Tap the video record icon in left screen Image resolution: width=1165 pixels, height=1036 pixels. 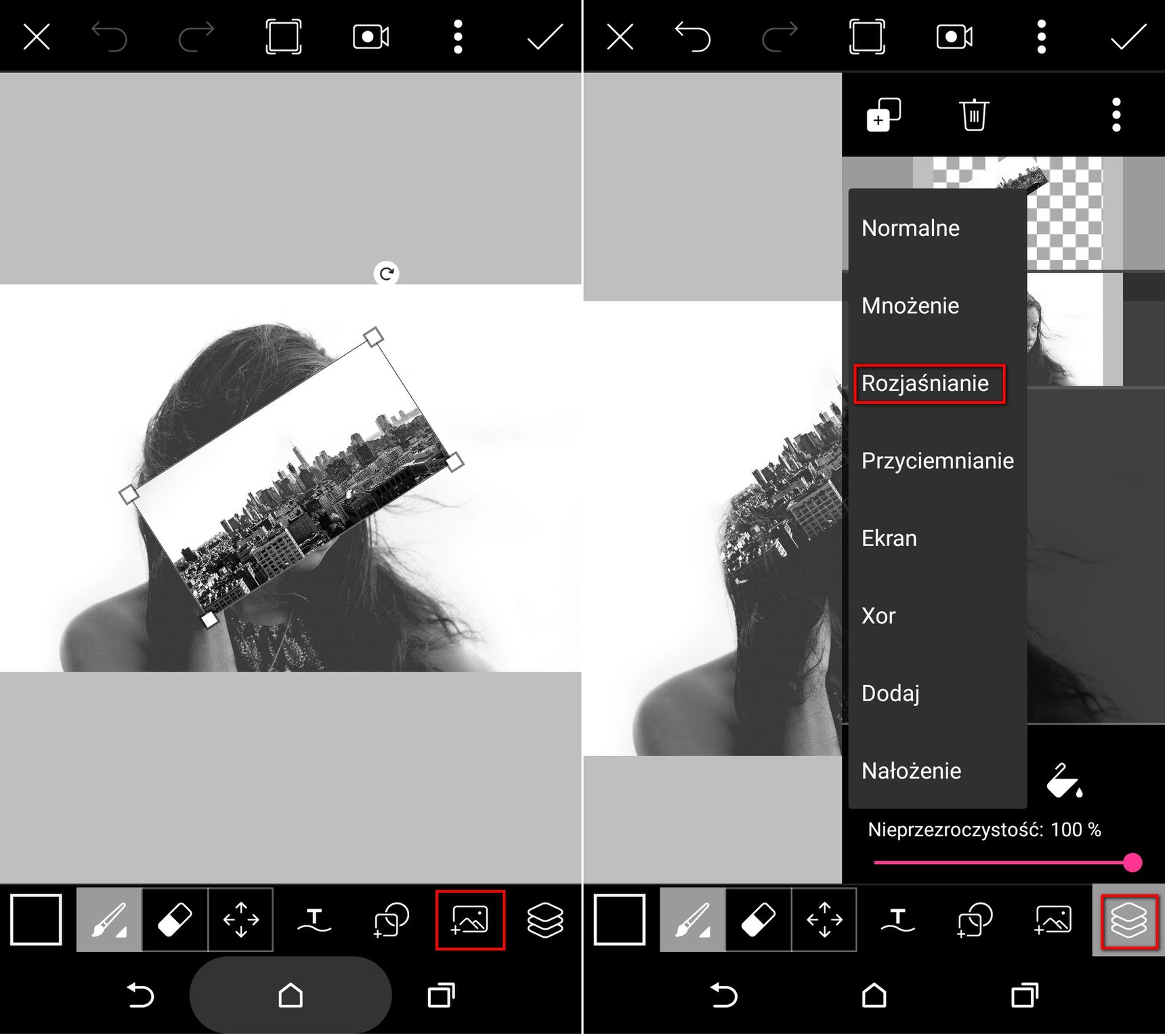[371, 37]
